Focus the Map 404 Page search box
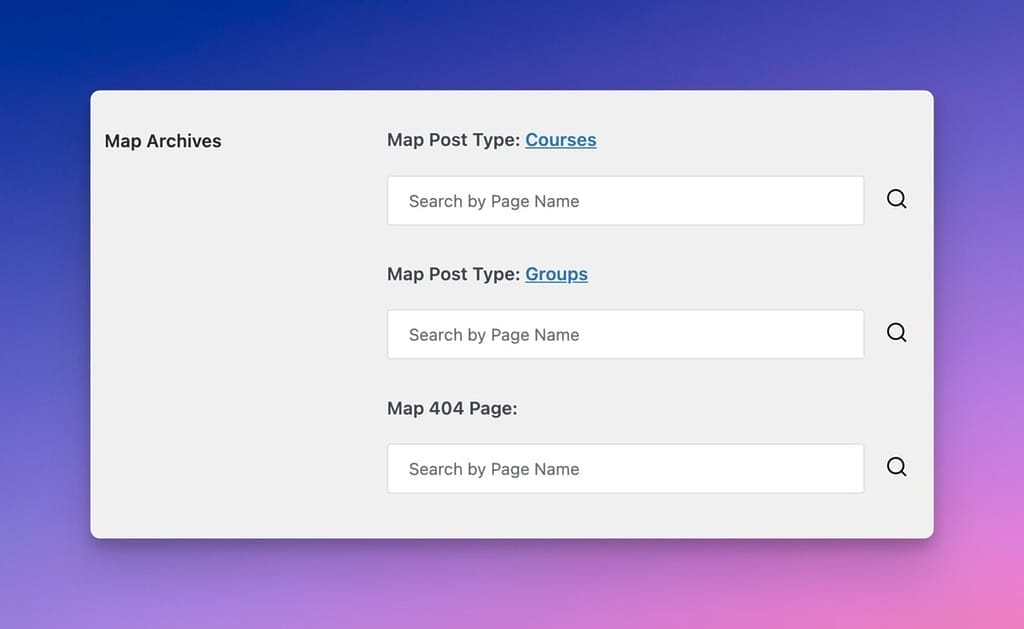 coord(625,468)
